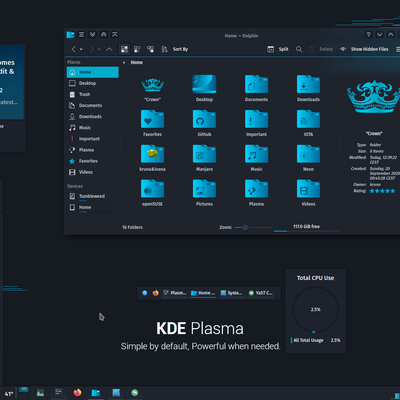Open the forward history dropdown arrow

pos(99,49)
